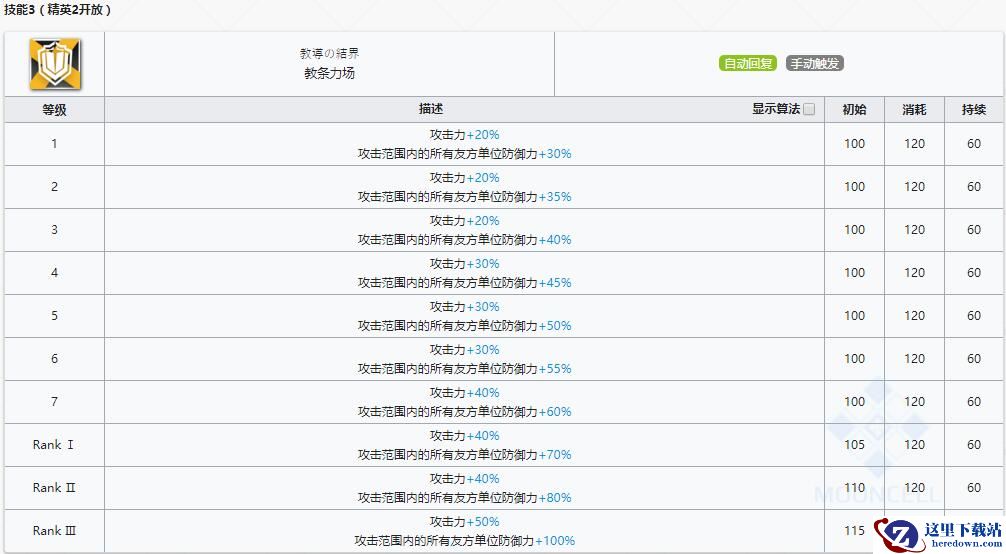Image resolution: width=1006 pixels, height=554 pixels.
Task: Click the Mooncell watermark logo
Action: click(x=878, y=440)
